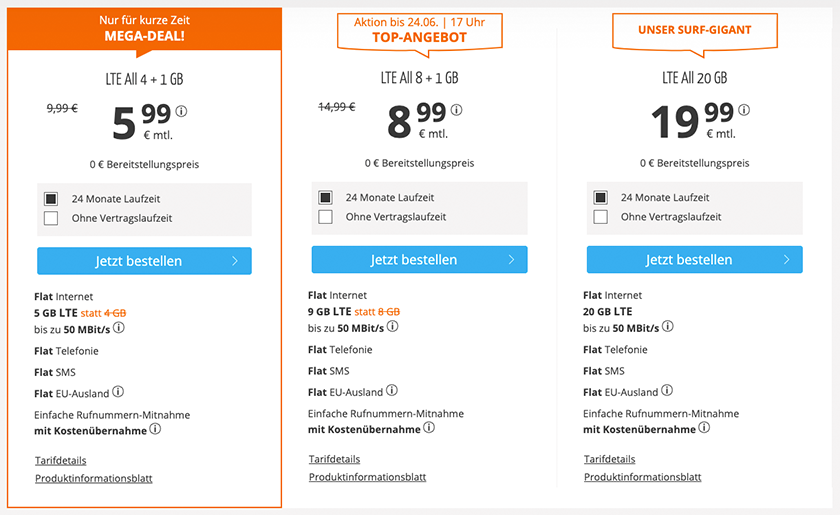Show EU-Ausland info in LTE All 20 GB plan
Viewport: 840px width, 515px height.
(x=667, y=391)
